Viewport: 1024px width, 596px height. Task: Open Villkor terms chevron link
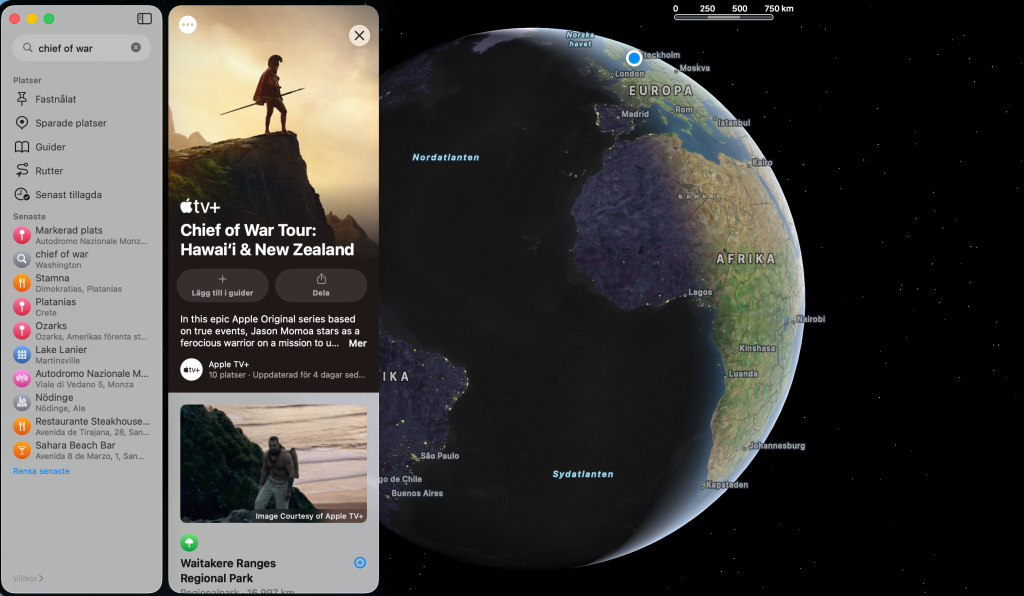pos(28,578)
